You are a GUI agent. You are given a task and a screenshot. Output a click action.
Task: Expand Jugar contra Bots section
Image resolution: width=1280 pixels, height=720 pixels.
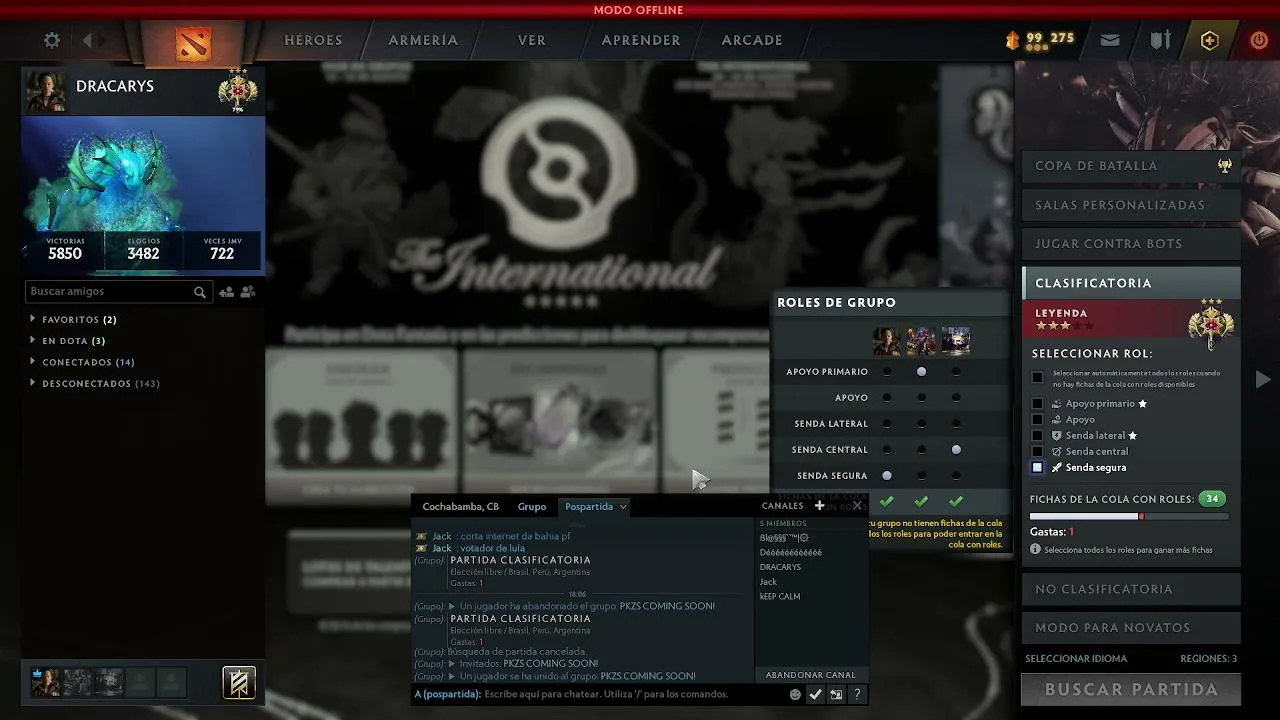tap(1131, 244)
